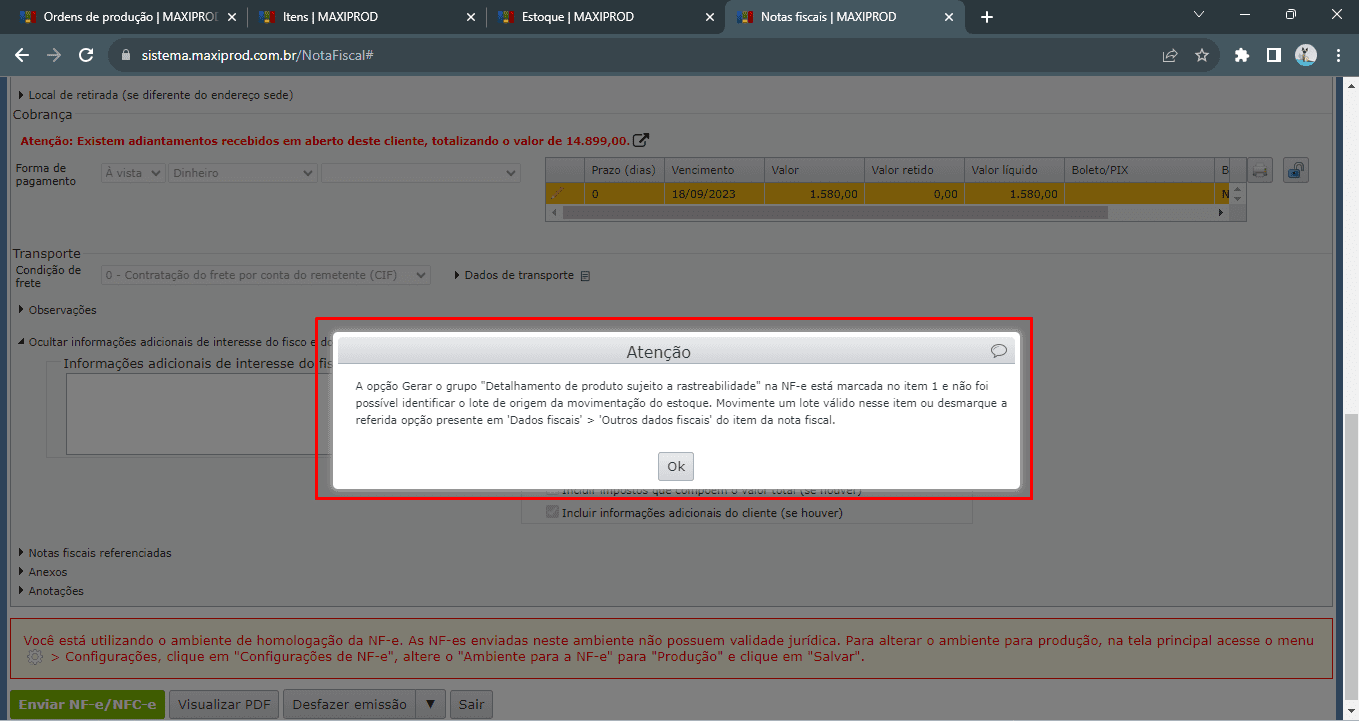Click the Boleto/PIX column header
Image resolution: width=1359 pixels, height=721 pixels.
(1139, 170)
